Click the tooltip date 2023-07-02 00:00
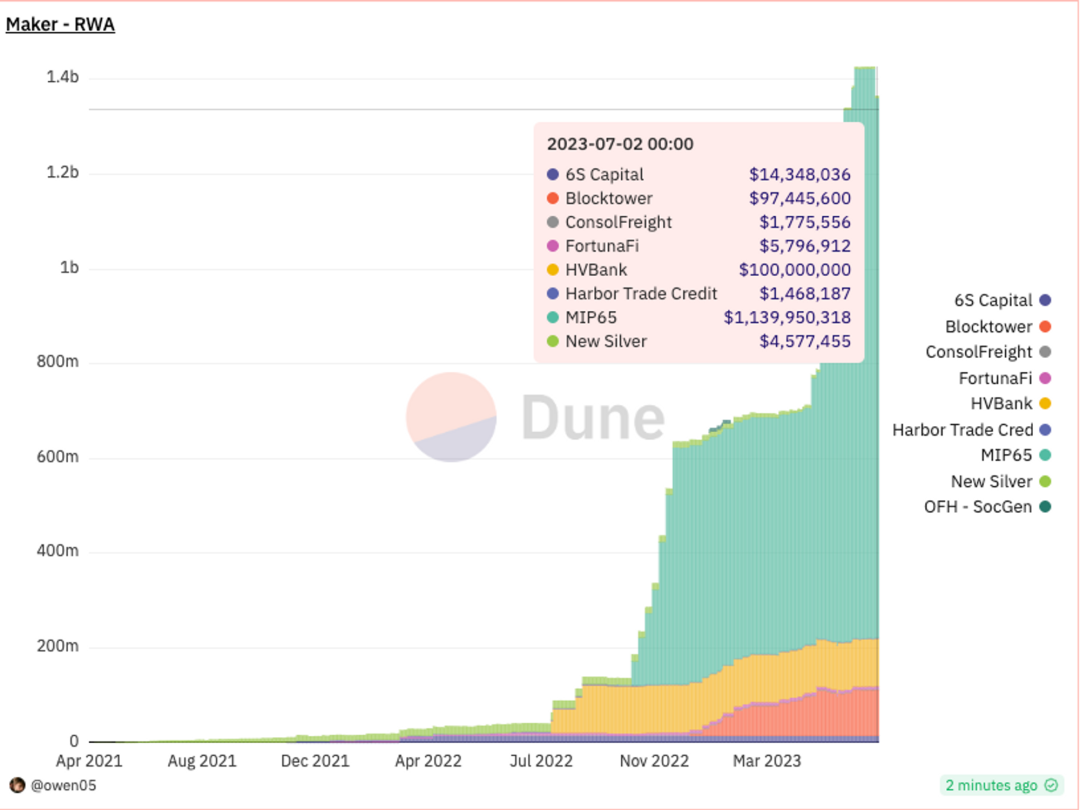The height and width of the screenshot is (810, 1080). (x=620, y=144)
